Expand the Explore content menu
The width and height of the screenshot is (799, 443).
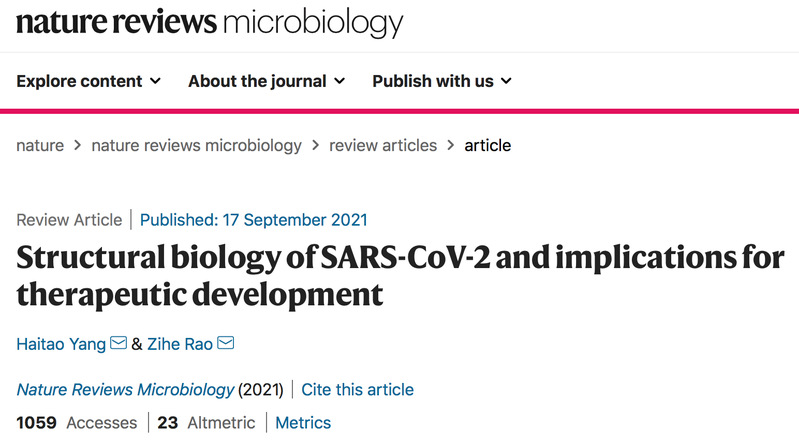(89, 81)
